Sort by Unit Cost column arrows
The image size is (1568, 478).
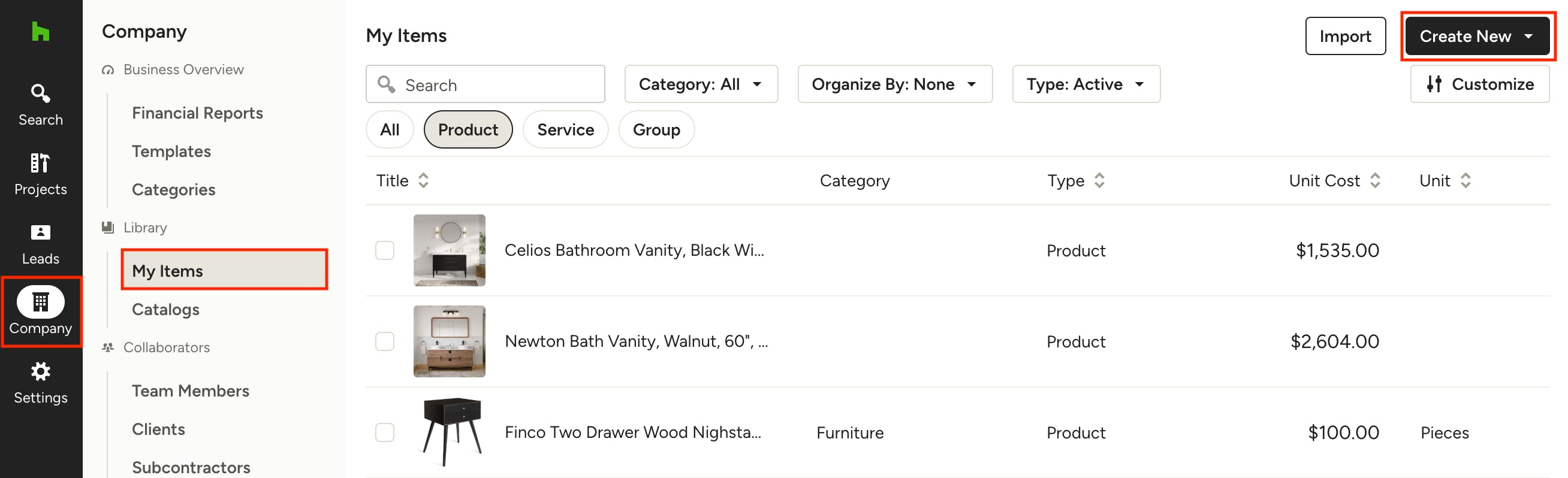pos(1374,181)
